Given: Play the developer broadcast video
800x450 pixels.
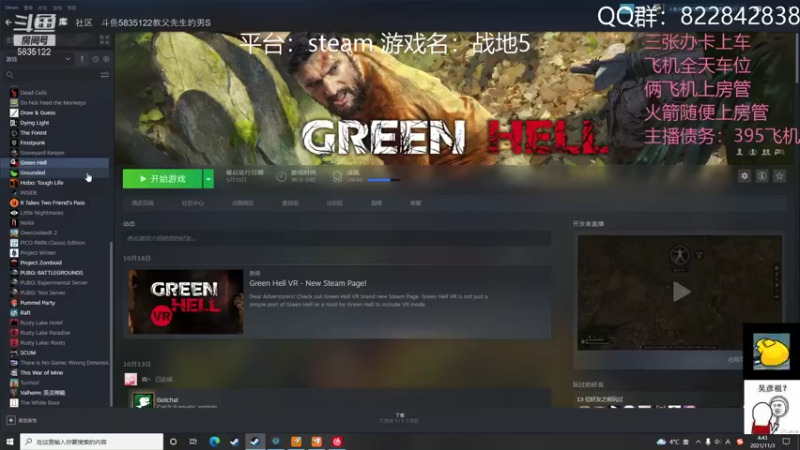Looking at the screenshot, I should 681,292.
